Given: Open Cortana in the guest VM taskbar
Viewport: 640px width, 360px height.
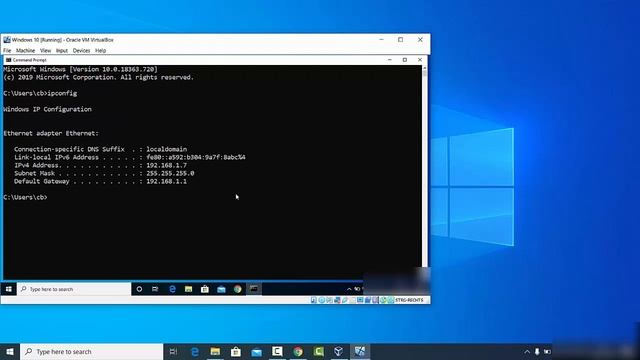Looking at the screenshot, I should pyautogui.click(x=139, y=289).
